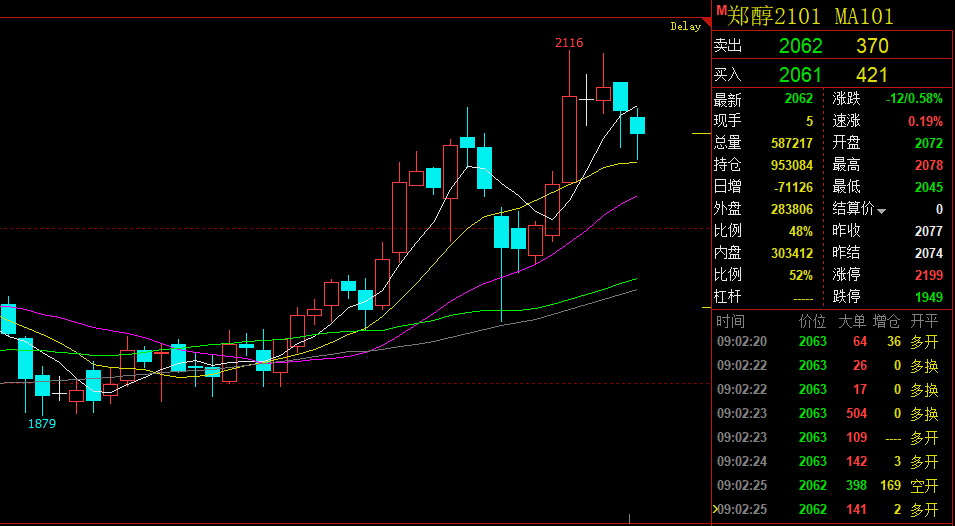Click the Delay indicator above the chart
The width and height of the screenshot is (955, 526).
pos(686,27)
